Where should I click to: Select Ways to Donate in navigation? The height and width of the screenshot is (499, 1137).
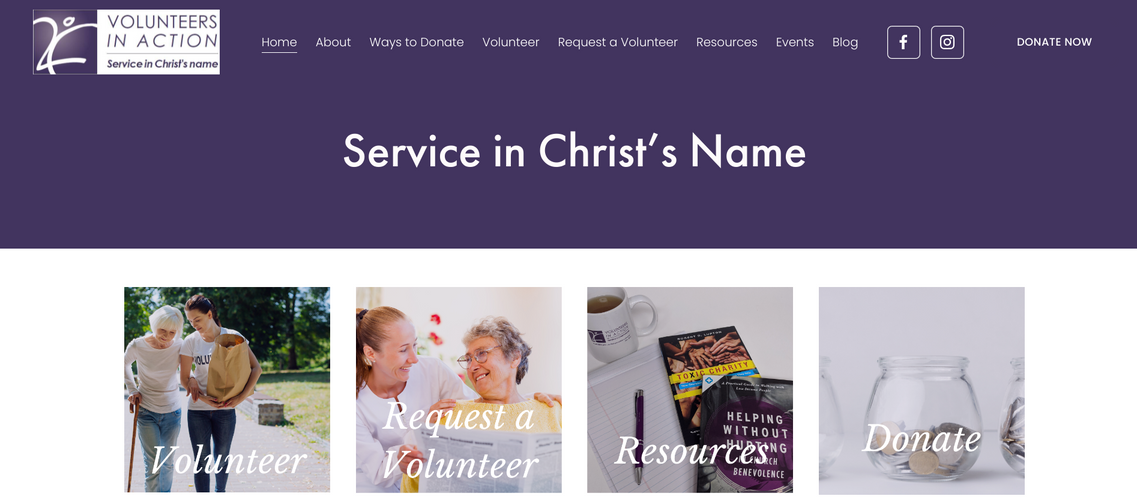pyautogui.click(x=416, y=42)
